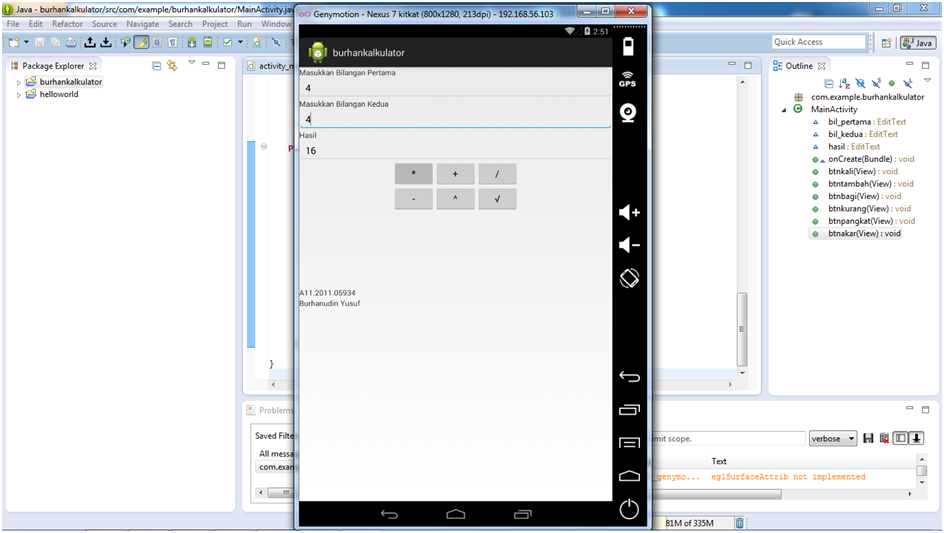
Task: Toggle Link with Editor in Package Explorer
Action: click(172, 66)
